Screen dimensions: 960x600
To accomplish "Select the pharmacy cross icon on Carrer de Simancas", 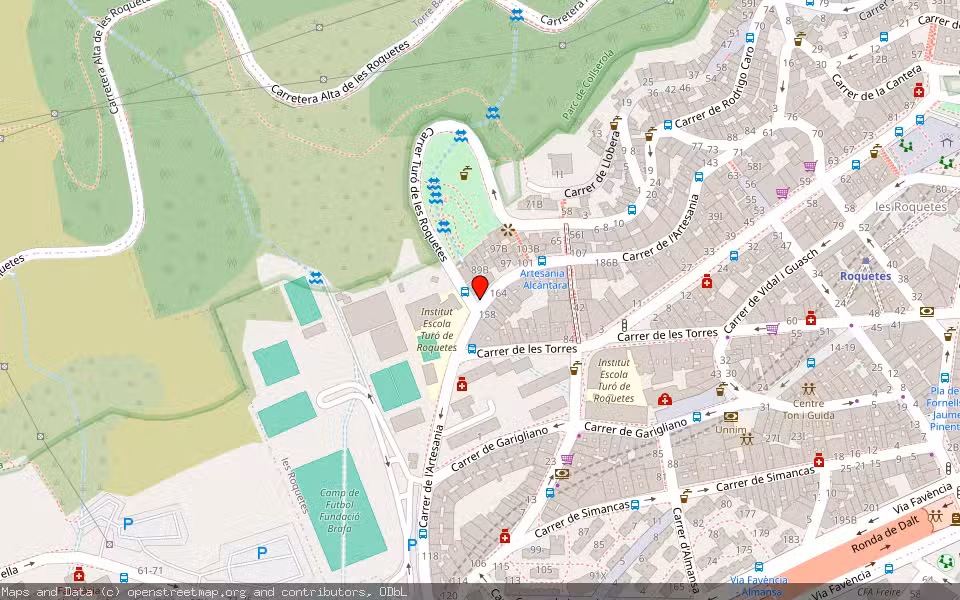I will pyautogui.click(x=504, y=536).
